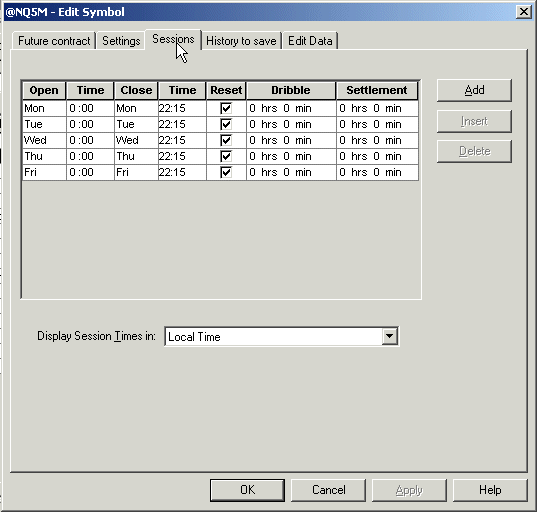Select the Local Time combo box field
Image resolution: width=537 pixels, height=512 pixels.
tap(281, 336)
